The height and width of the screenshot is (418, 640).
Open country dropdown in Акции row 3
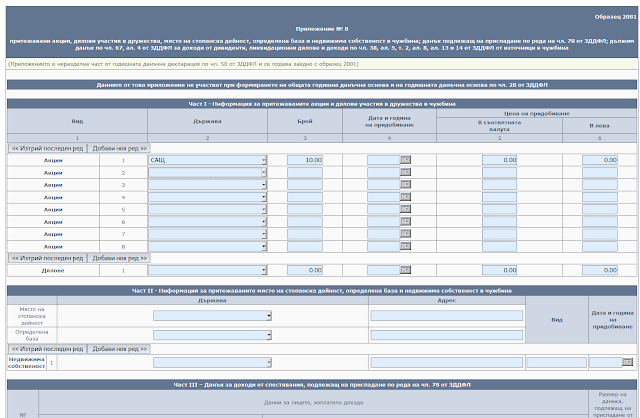tap(207, 185)
